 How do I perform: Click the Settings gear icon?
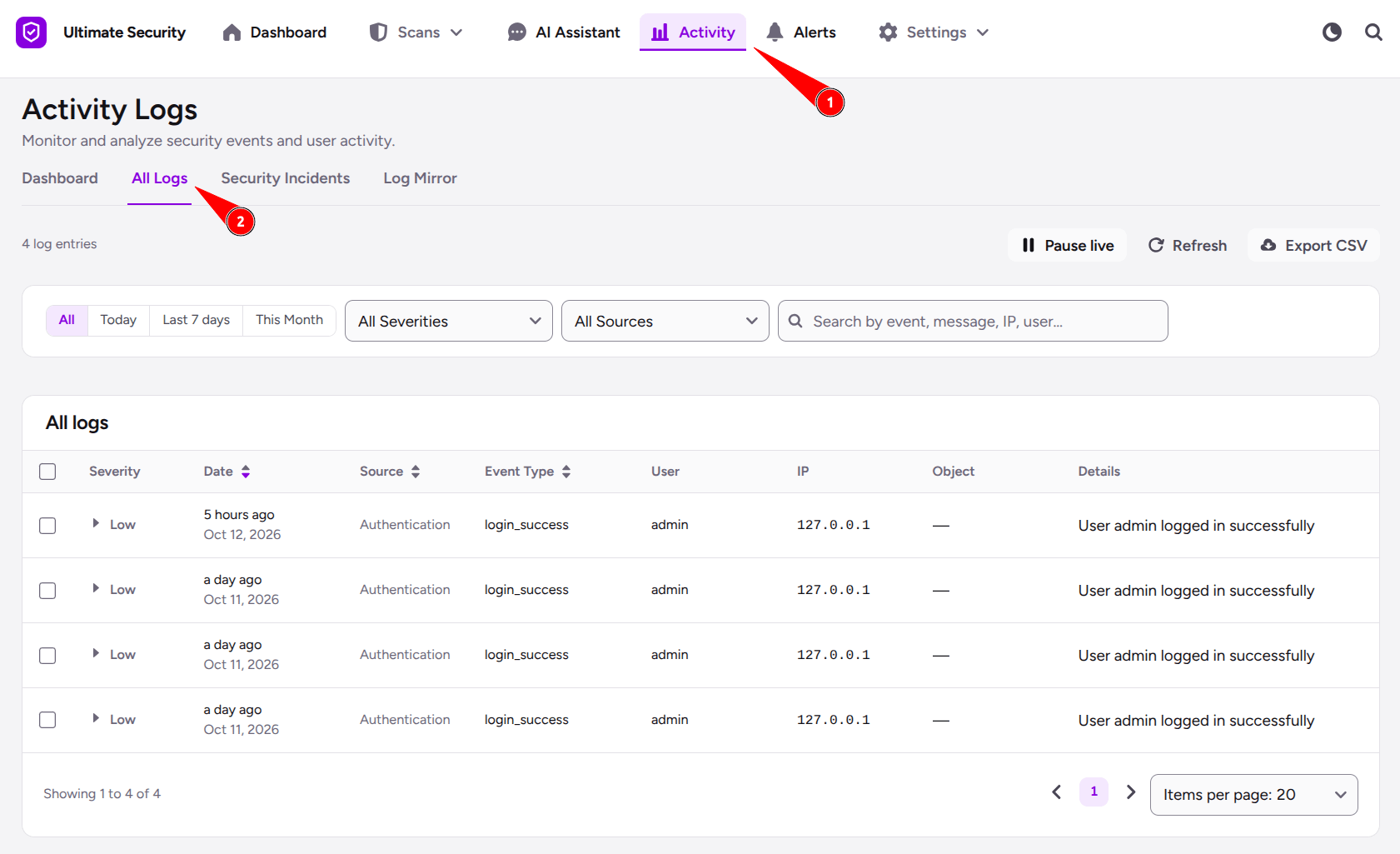click(888, 32)
